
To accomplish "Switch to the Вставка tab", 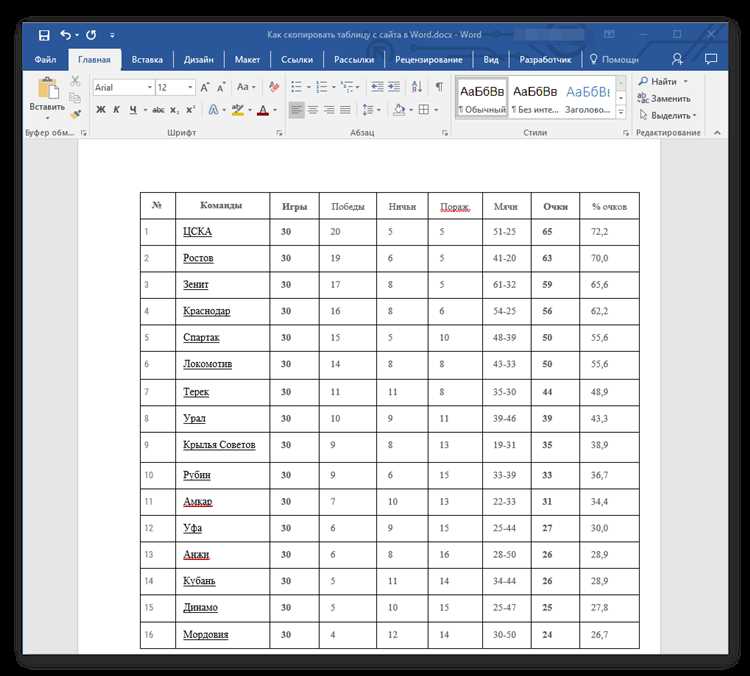I will (x=147, y=60).
